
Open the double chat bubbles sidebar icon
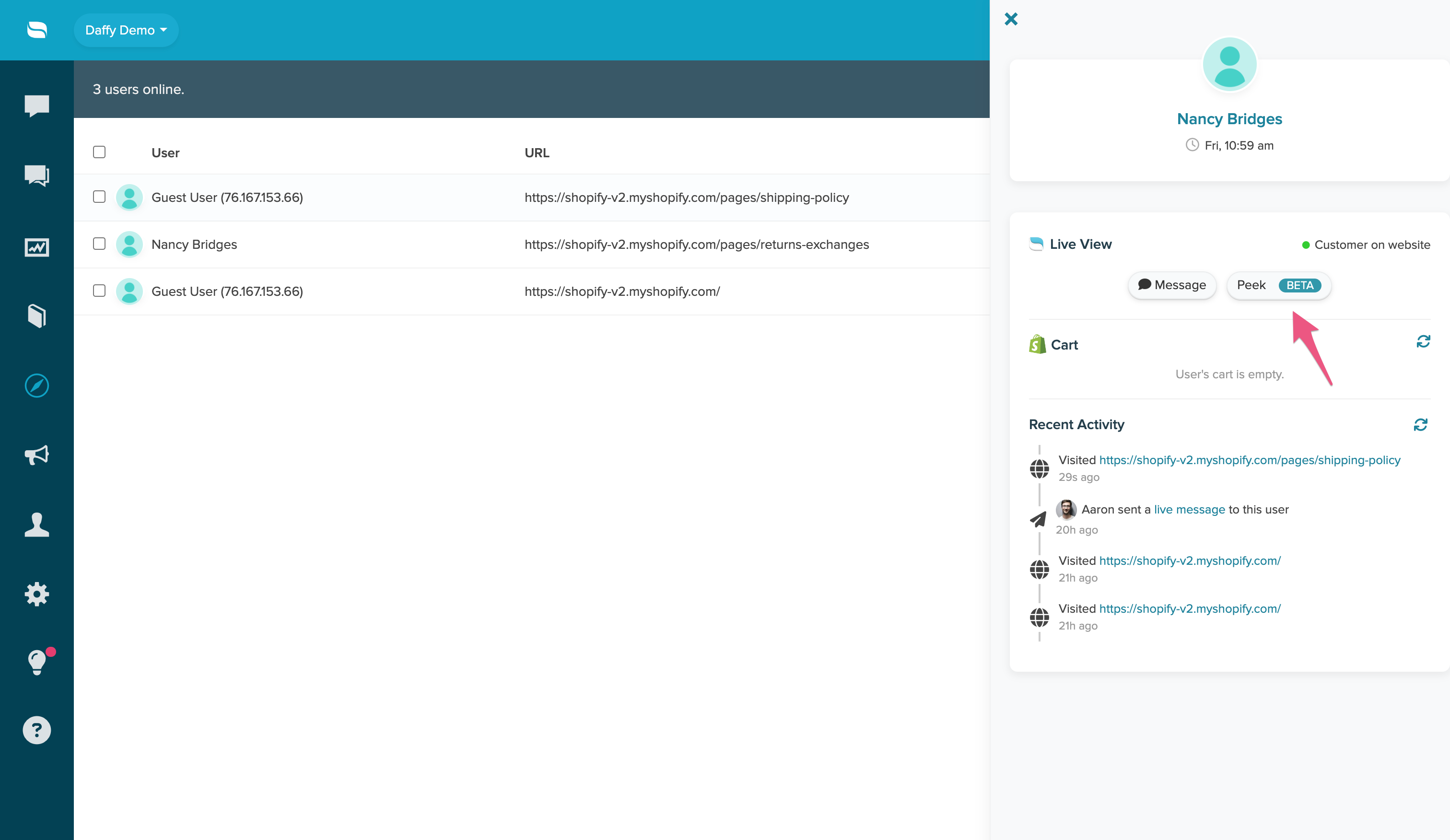point(37,175)
